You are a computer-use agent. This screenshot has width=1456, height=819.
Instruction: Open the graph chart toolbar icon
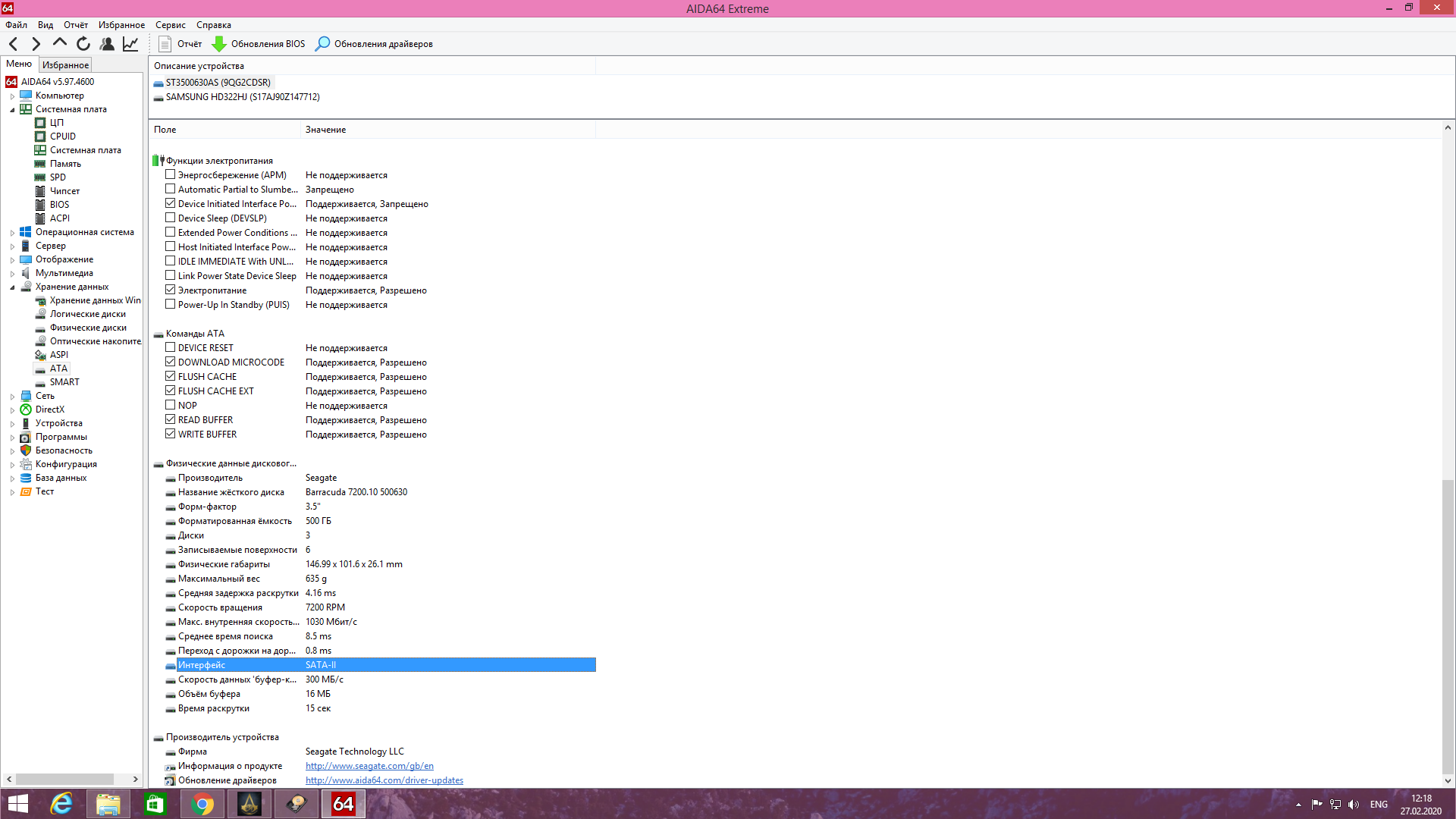point(130,44)
